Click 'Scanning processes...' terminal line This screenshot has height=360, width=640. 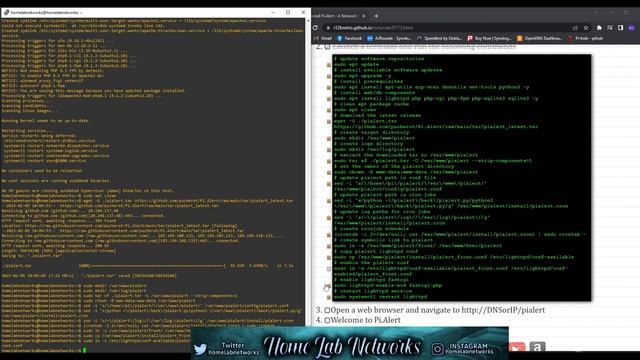click(24, 101)
